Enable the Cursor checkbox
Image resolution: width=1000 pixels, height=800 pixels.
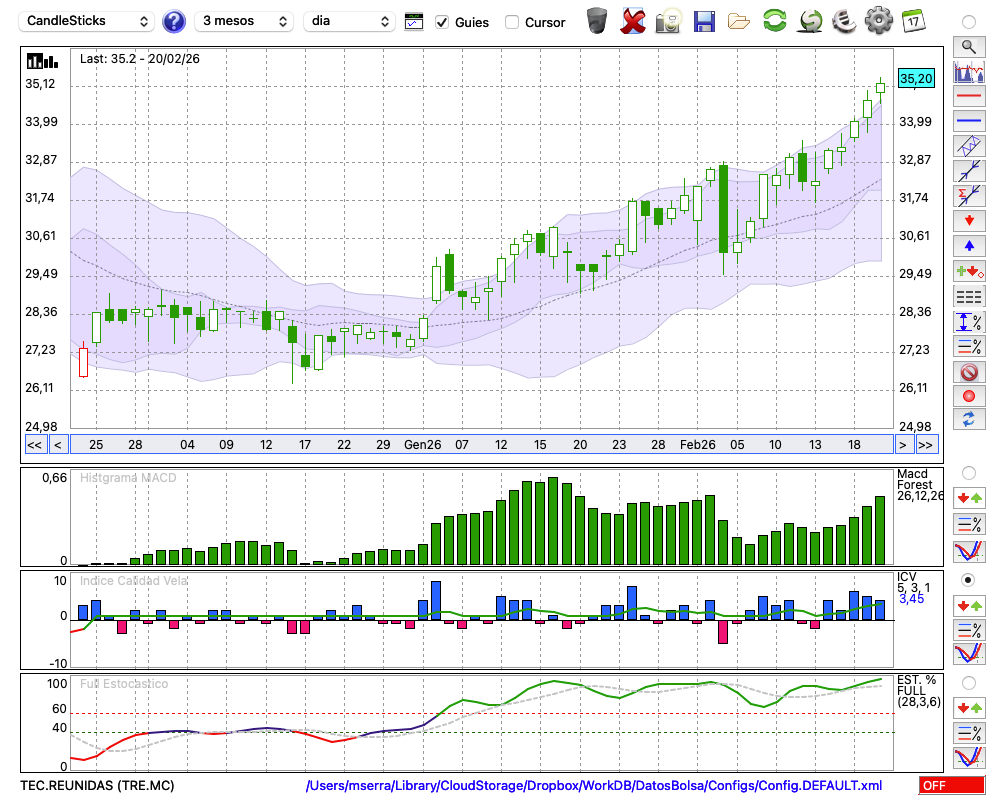[x=512, y=22]
